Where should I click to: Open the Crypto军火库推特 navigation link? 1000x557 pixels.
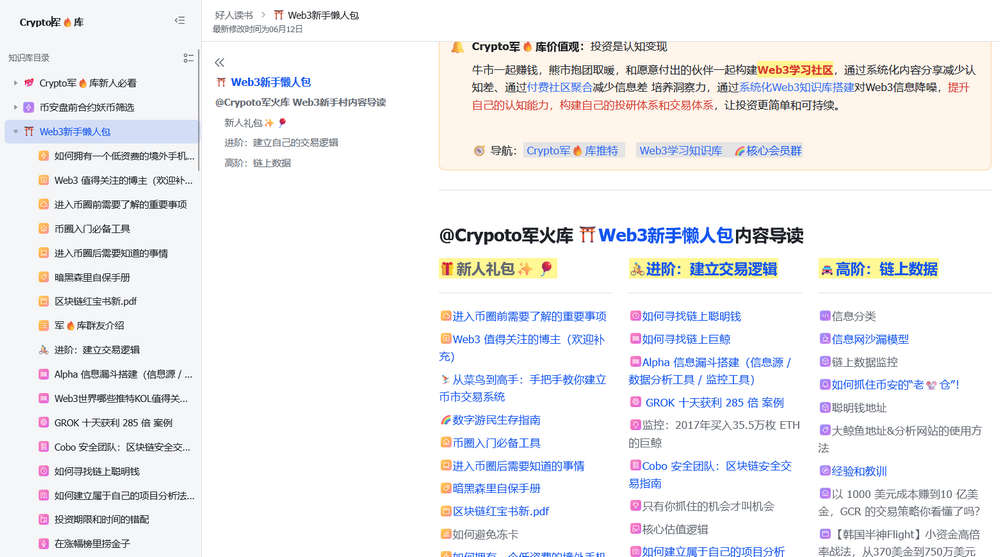coord(572,151)
